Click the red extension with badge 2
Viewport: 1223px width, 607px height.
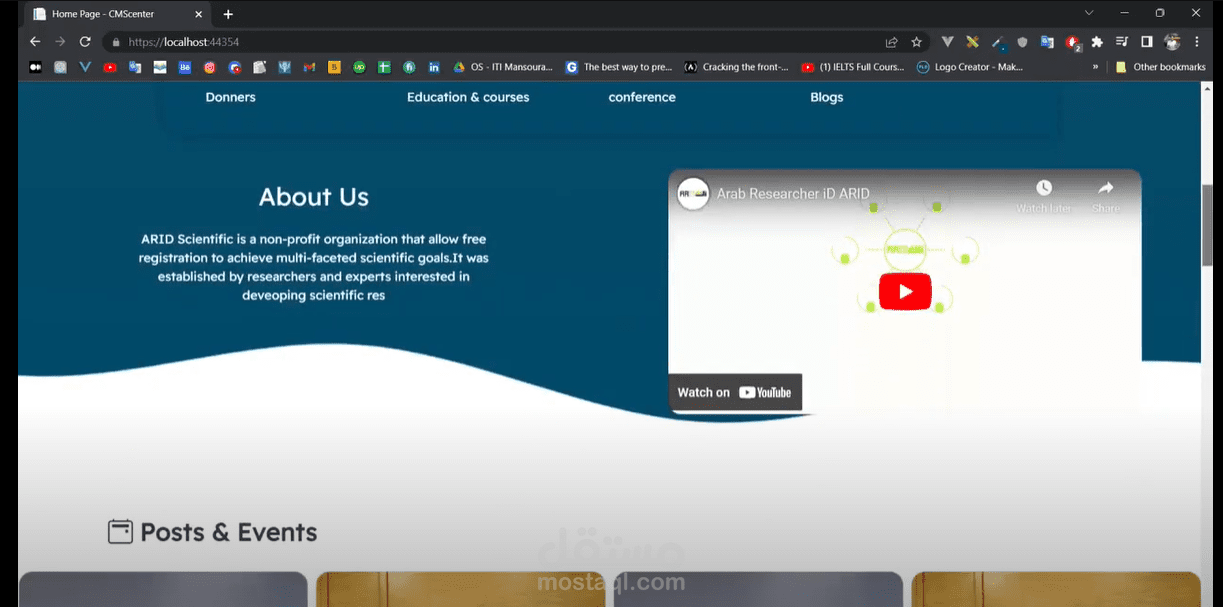pyautogui.click(x=1072, y=42)
